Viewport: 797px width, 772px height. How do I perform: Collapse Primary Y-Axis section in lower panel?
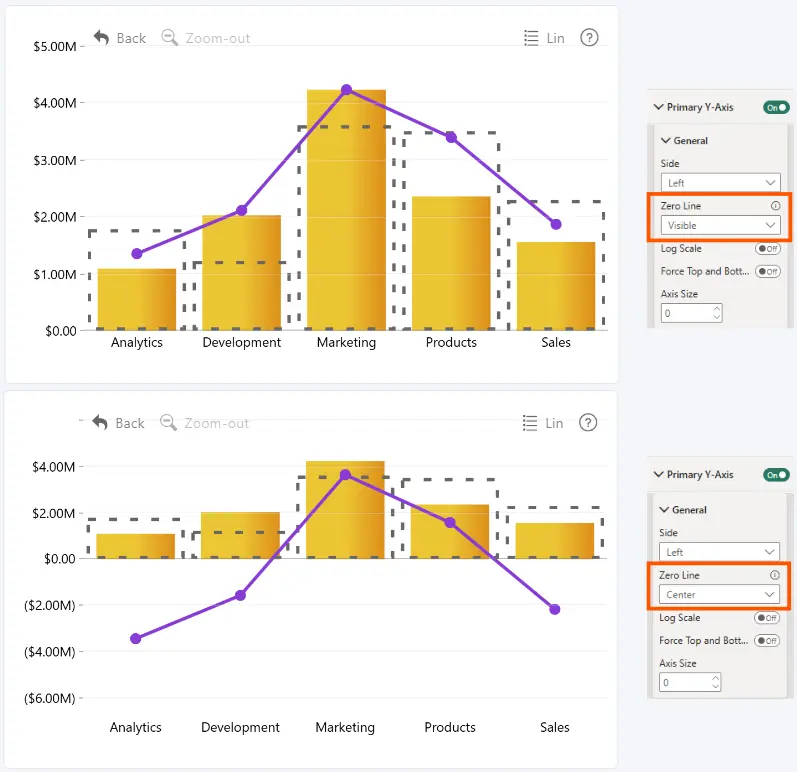tap(659, 474)
